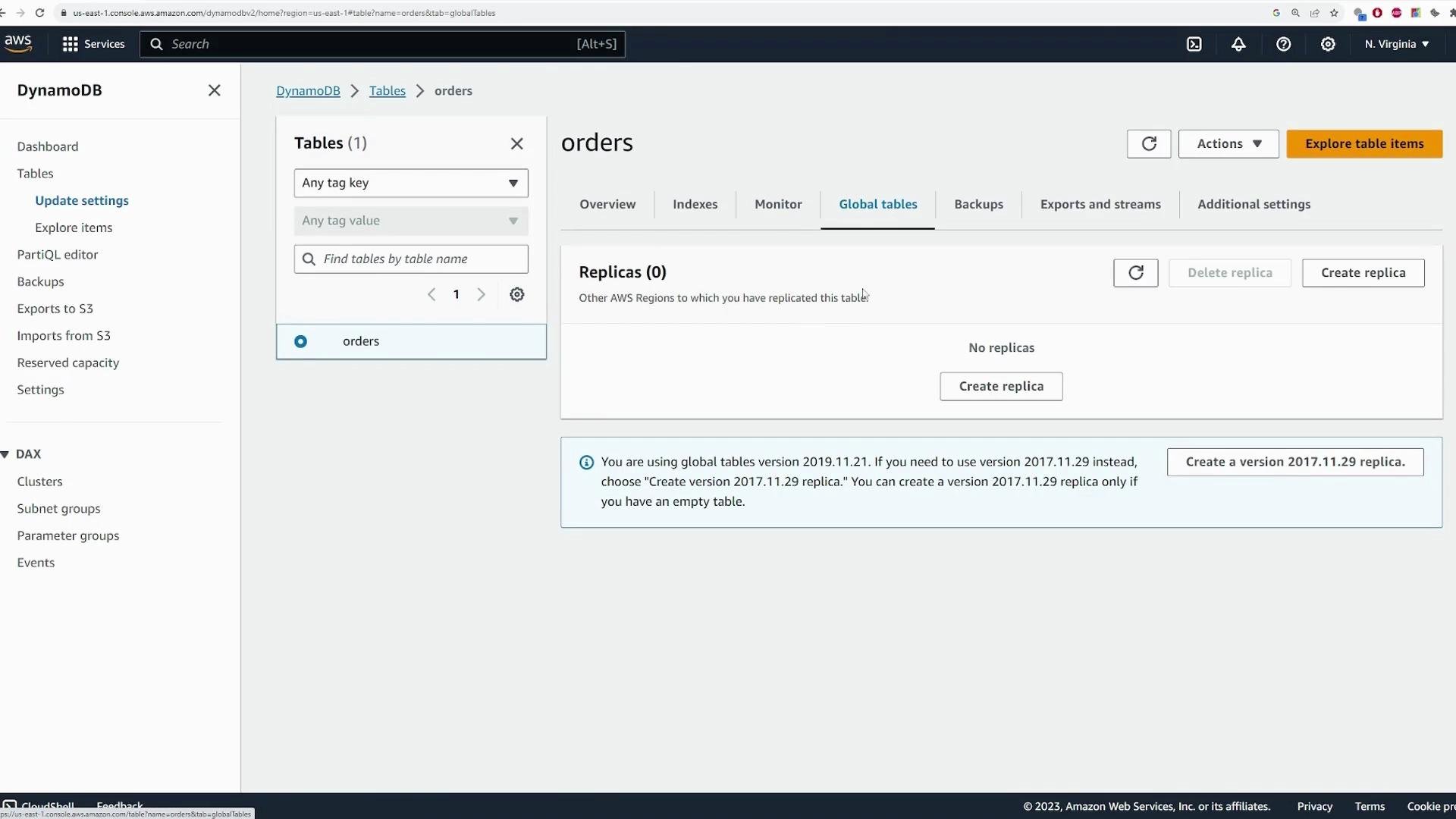
Task: Collapse the DAX section
Action: [5, 454]
